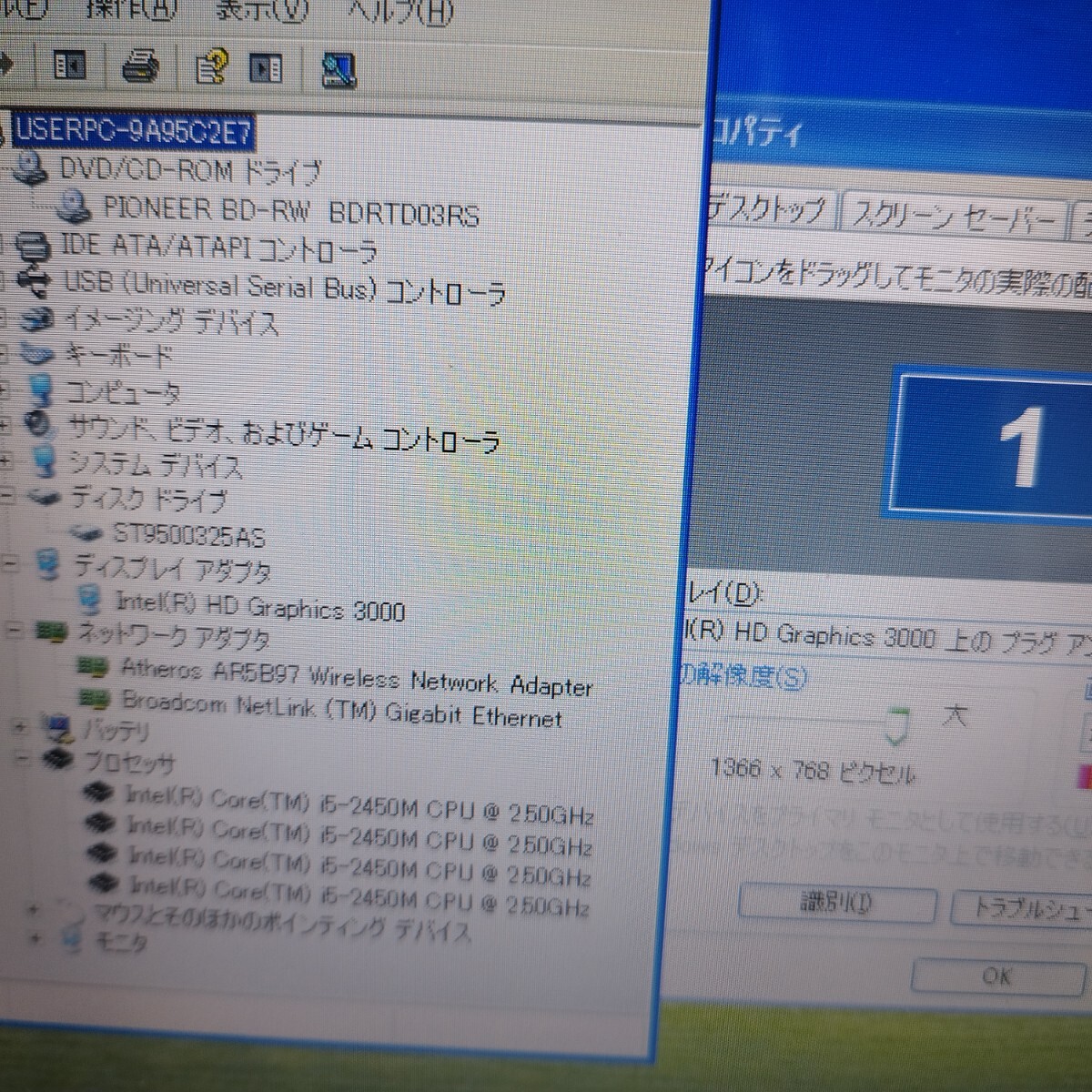This screenshot has height=1092, width=1092.
Task: Click the action pane toolbar icon
Action: pyautogui.click(x=266, y=68)
